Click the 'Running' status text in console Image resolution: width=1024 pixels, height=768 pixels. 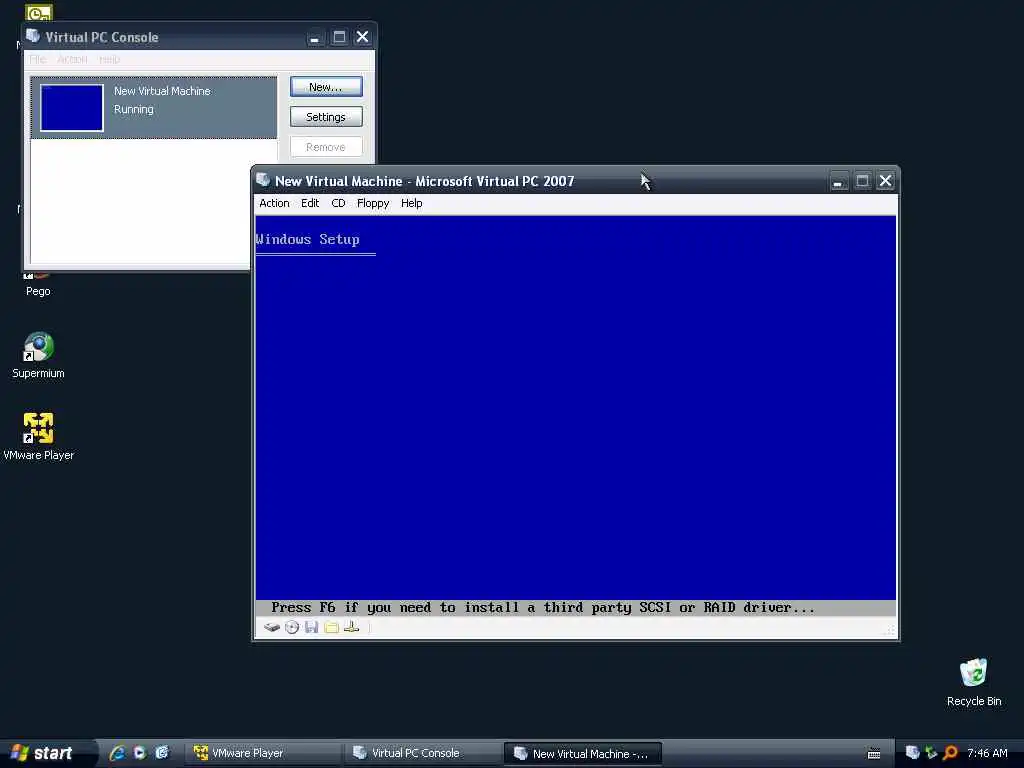134,110
